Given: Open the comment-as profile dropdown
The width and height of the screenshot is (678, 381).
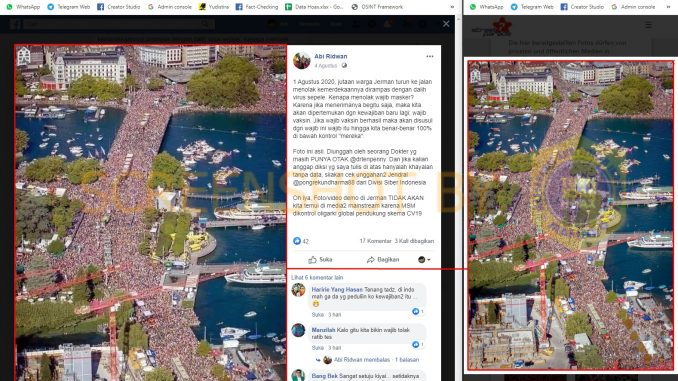Looking at the screenshot, I should point(424,259).
